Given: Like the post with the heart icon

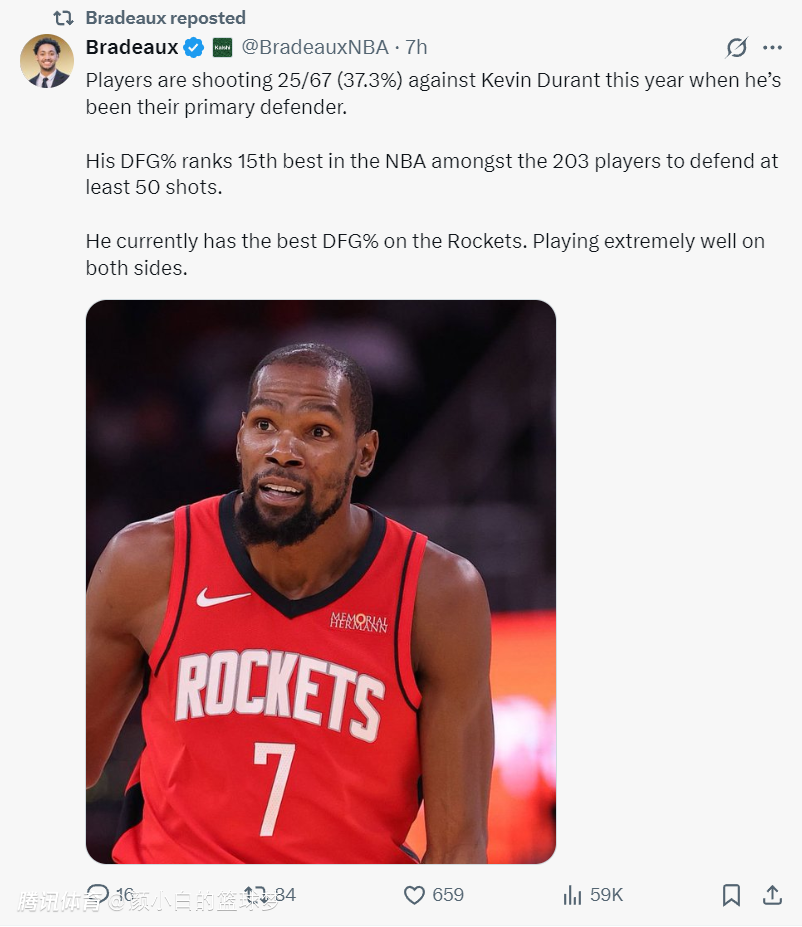Looking at the screenshot, I should tap(414, 895).
